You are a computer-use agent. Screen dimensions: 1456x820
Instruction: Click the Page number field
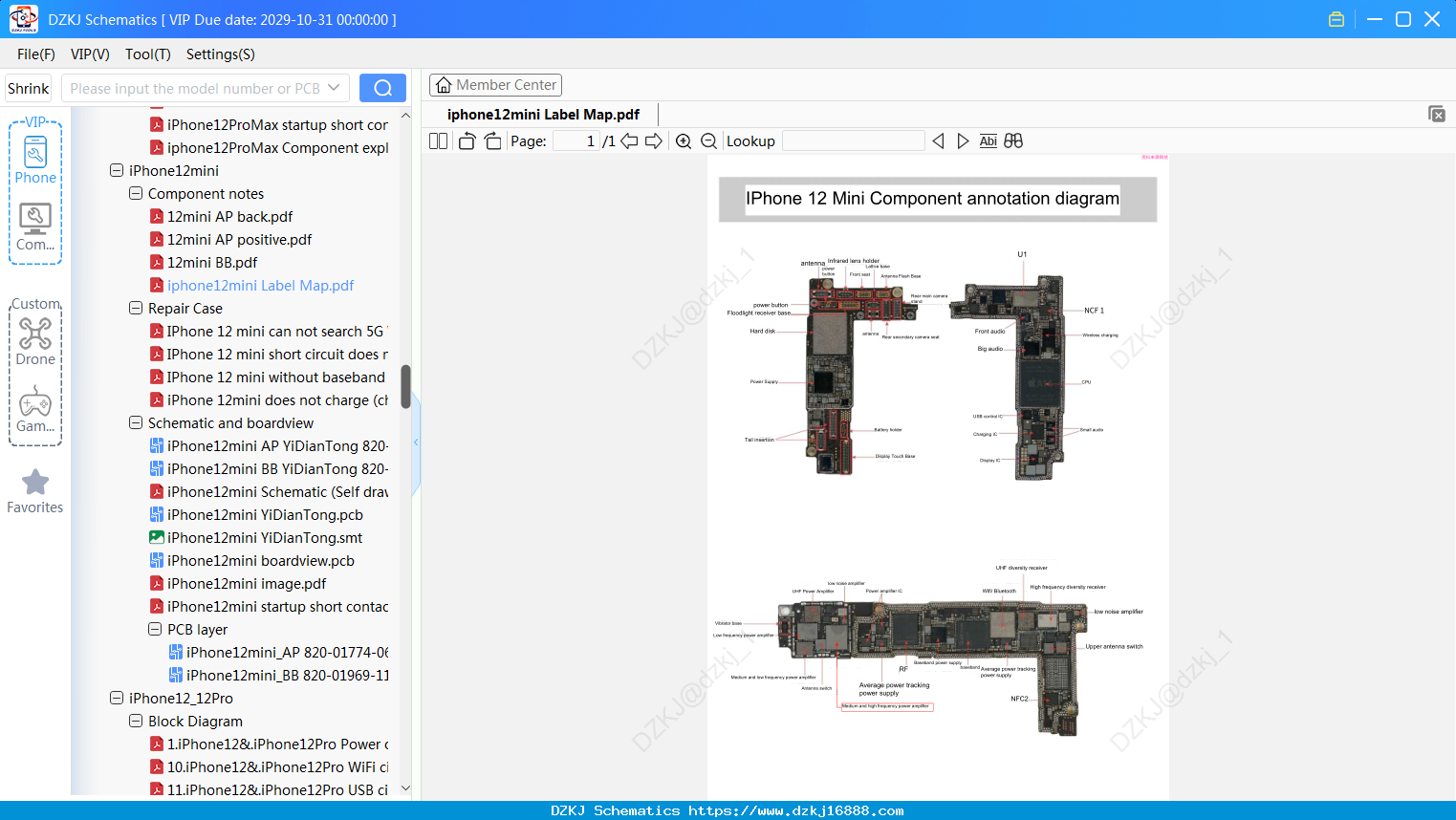click(x=576, y=140)
